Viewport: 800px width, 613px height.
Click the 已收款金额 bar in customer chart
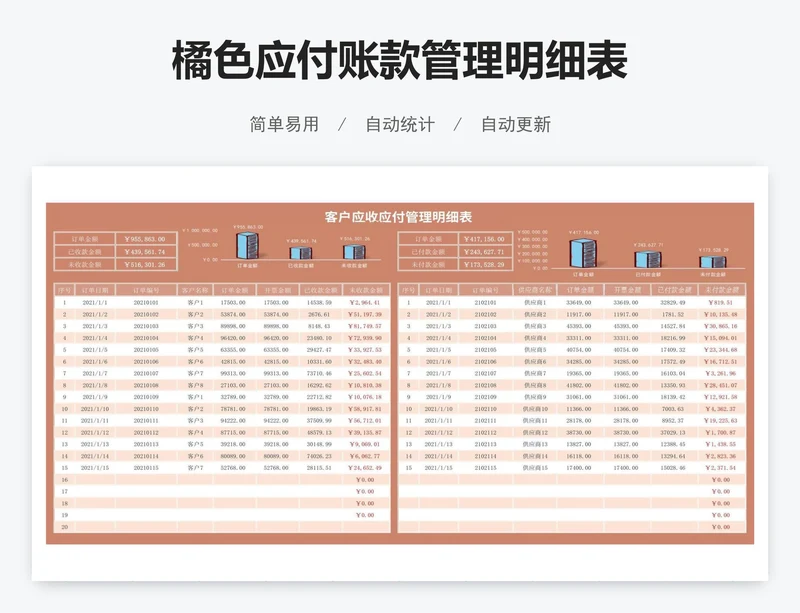pyautogui.click(x=301, y=253)
